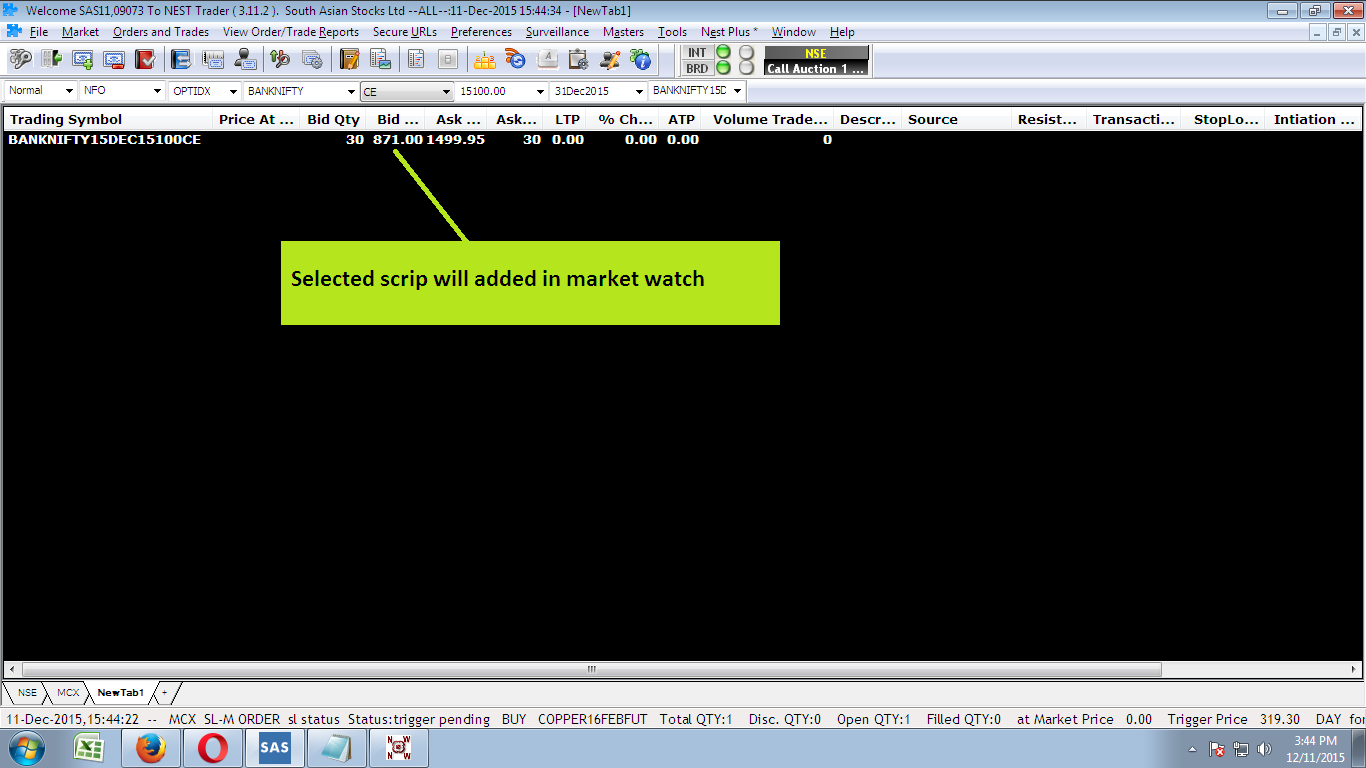Viewport: 1366px width, 768px height.
Task: Open the View Order/Trade Reports menu
Action: coord(291,32)
